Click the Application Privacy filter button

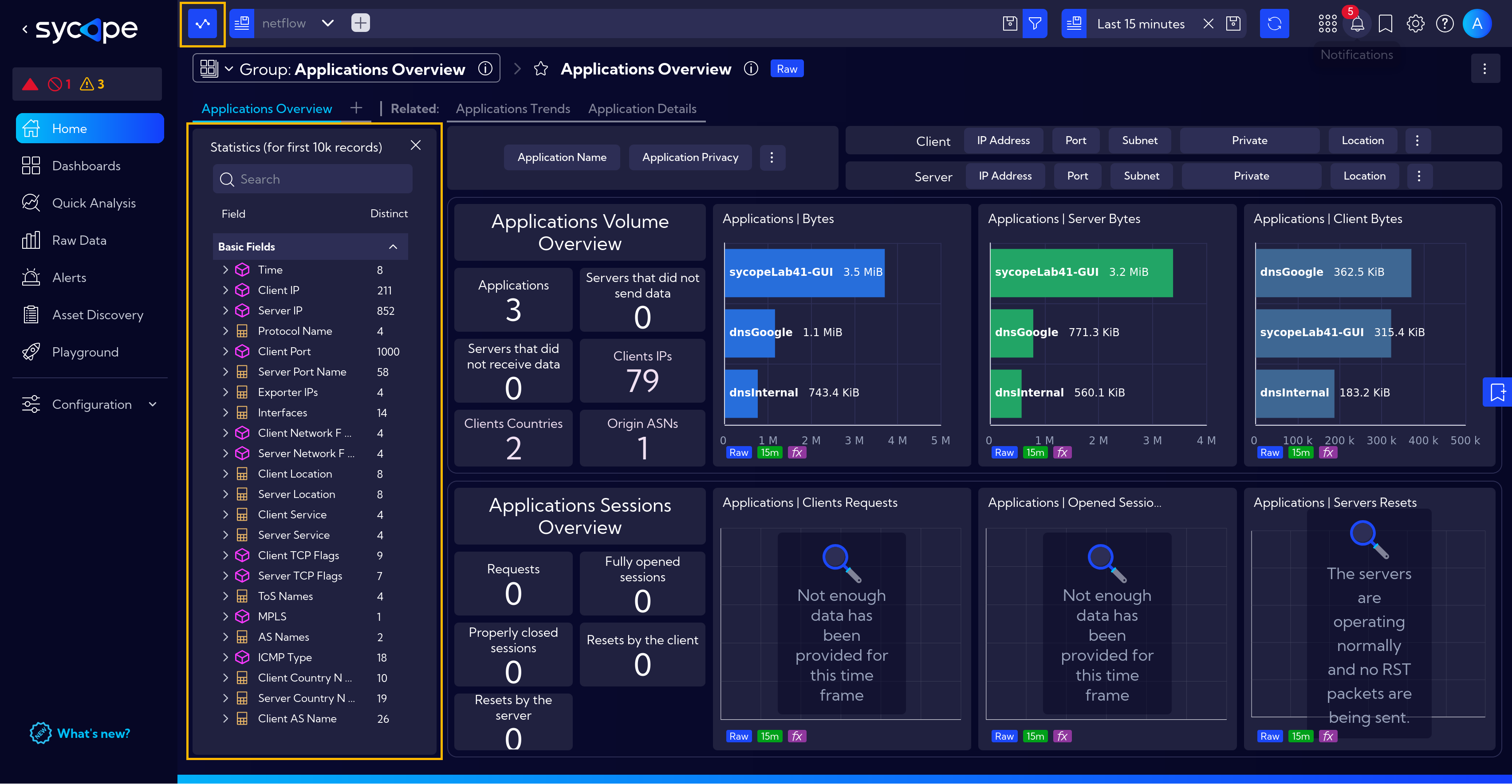click(x=690, y=157)
